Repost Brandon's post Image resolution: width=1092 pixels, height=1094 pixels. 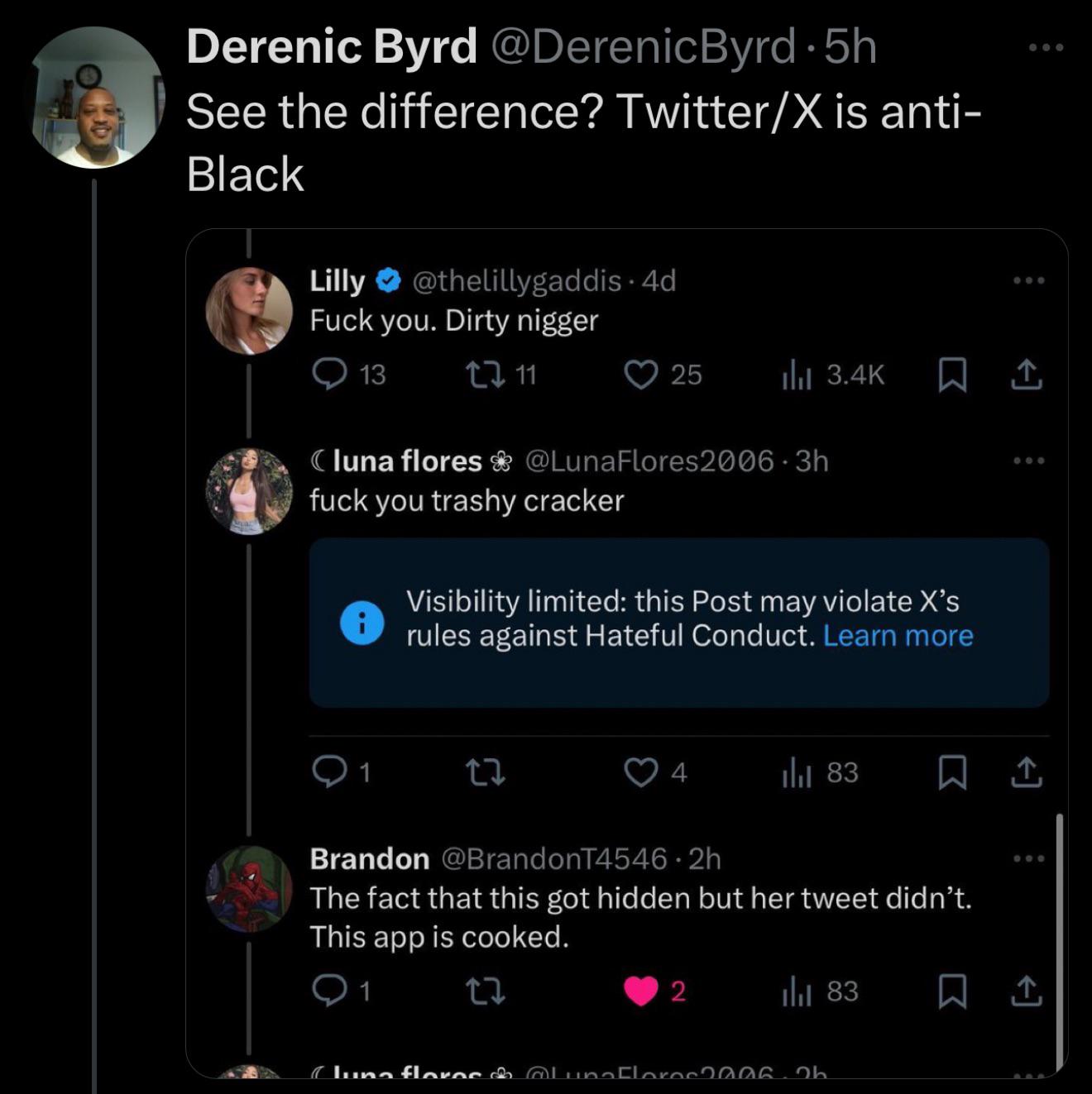485,991
